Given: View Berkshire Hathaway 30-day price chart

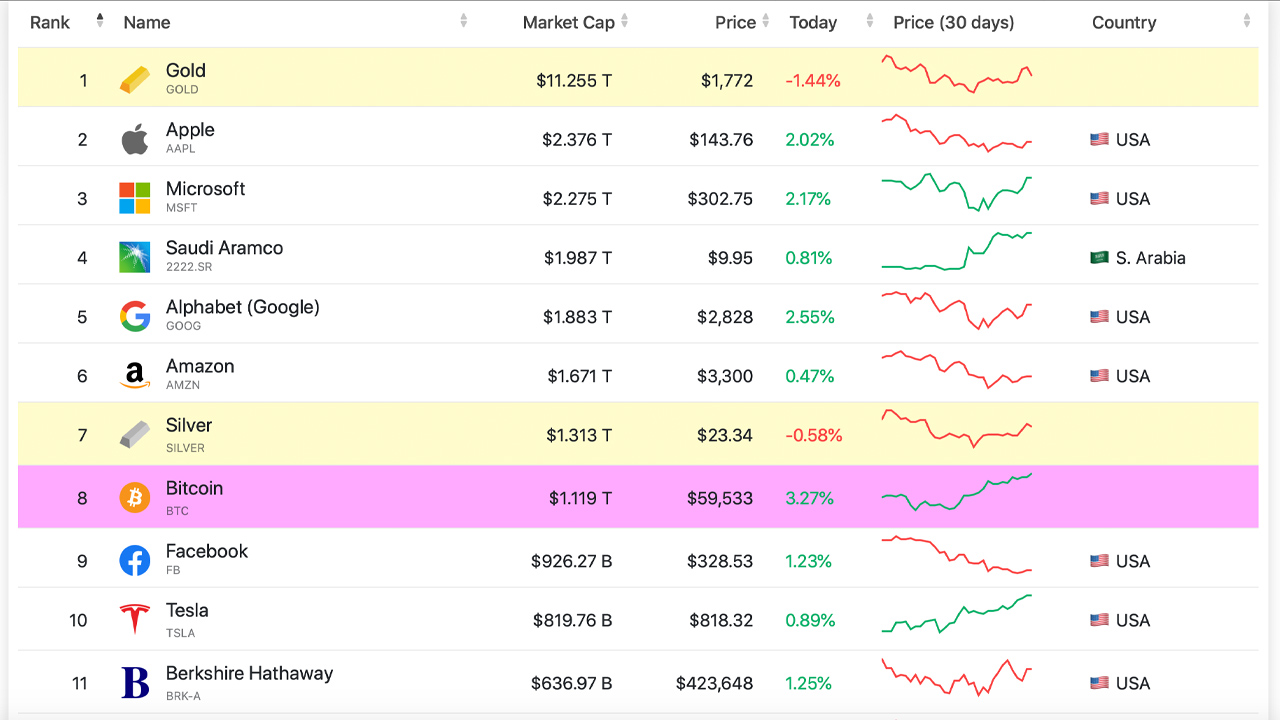Looking at the screenshot, I should coord(957,677).
